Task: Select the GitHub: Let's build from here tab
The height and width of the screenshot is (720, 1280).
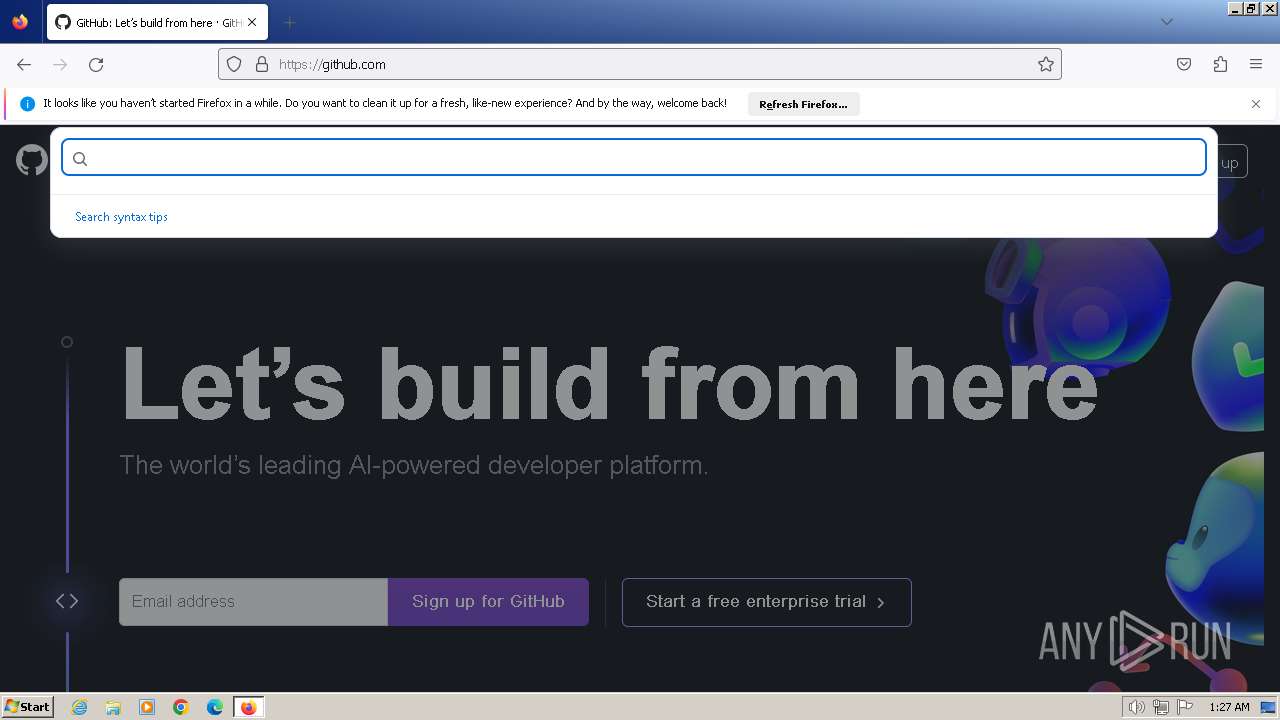Action: click(x=158, y=22)
